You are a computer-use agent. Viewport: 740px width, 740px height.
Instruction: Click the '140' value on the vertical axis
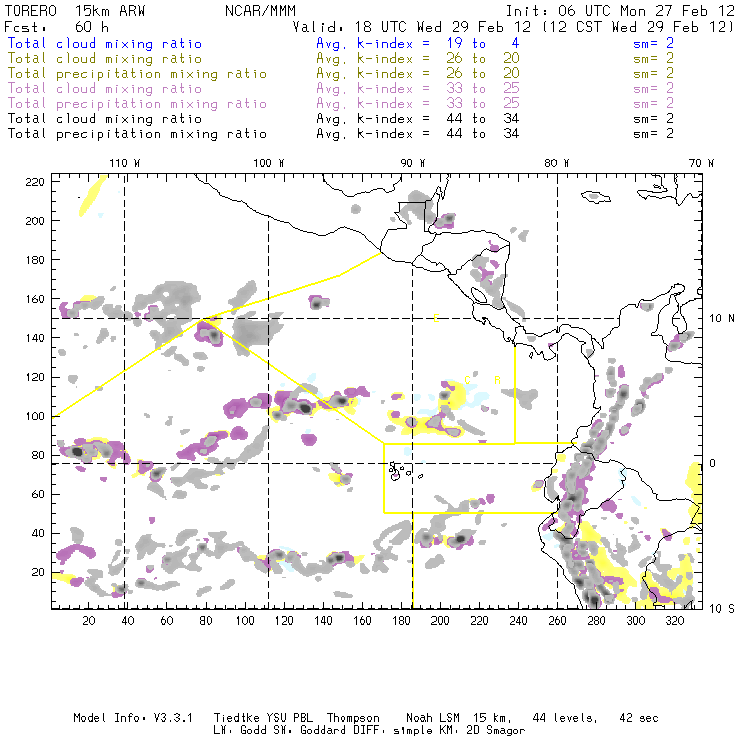[x=34, y=338]
